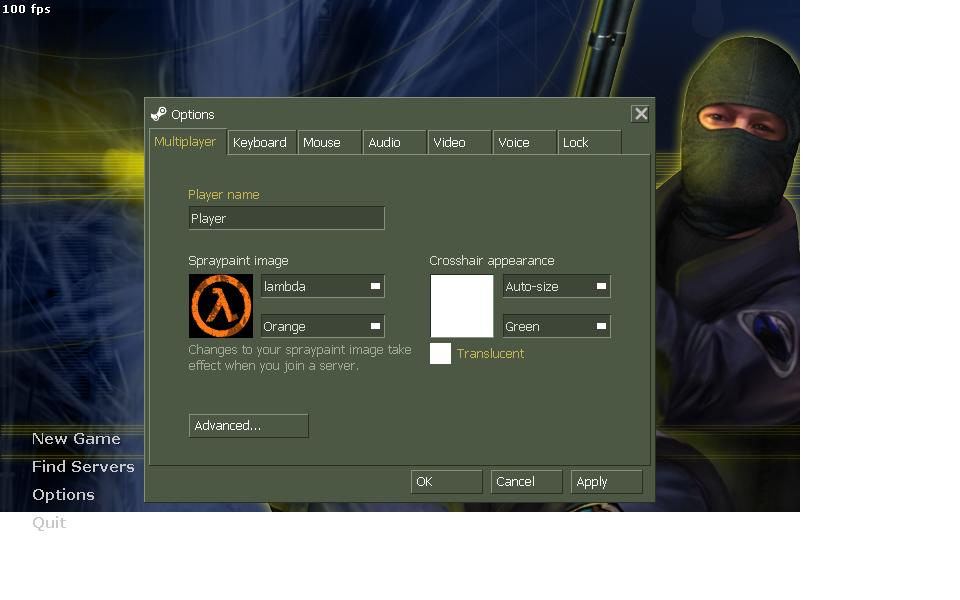The image size is (960, 600).
Task: Start a New Game from main menu
Action: (76, 438)
